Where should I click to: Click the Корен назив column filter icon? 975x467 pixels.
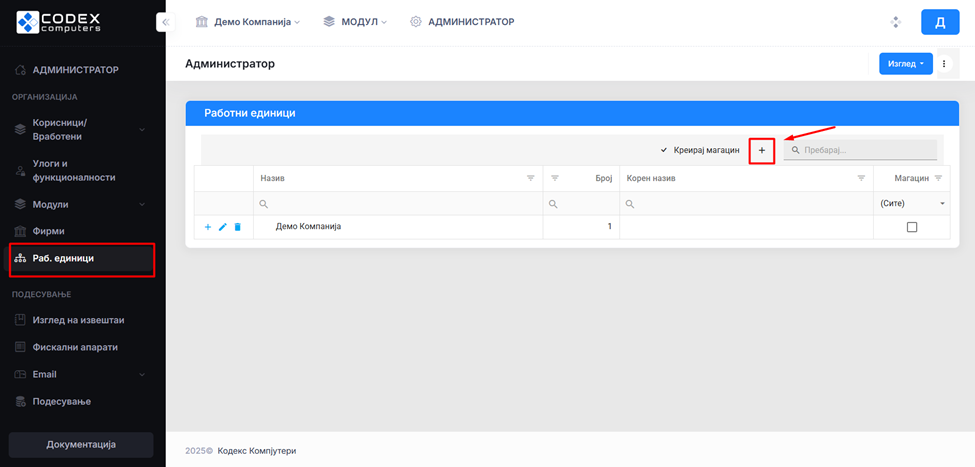point(861,178)
